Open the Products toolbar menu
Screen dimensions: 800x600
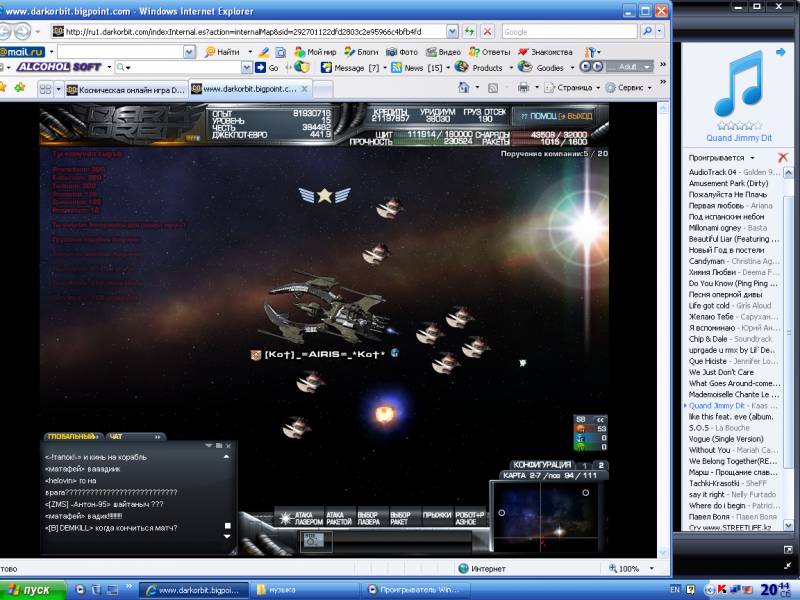coord(479,67)
